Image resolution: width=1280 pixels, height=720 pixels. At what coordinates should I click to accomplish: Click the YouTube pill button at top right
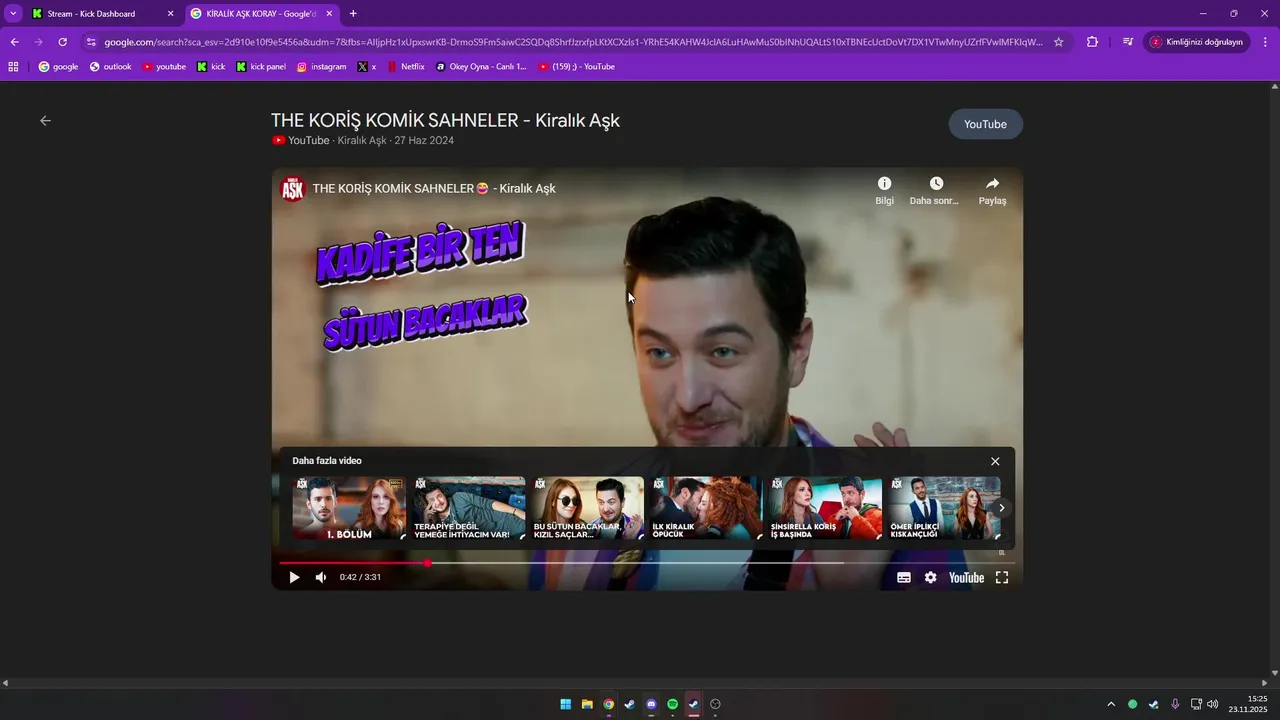[985, 124]
